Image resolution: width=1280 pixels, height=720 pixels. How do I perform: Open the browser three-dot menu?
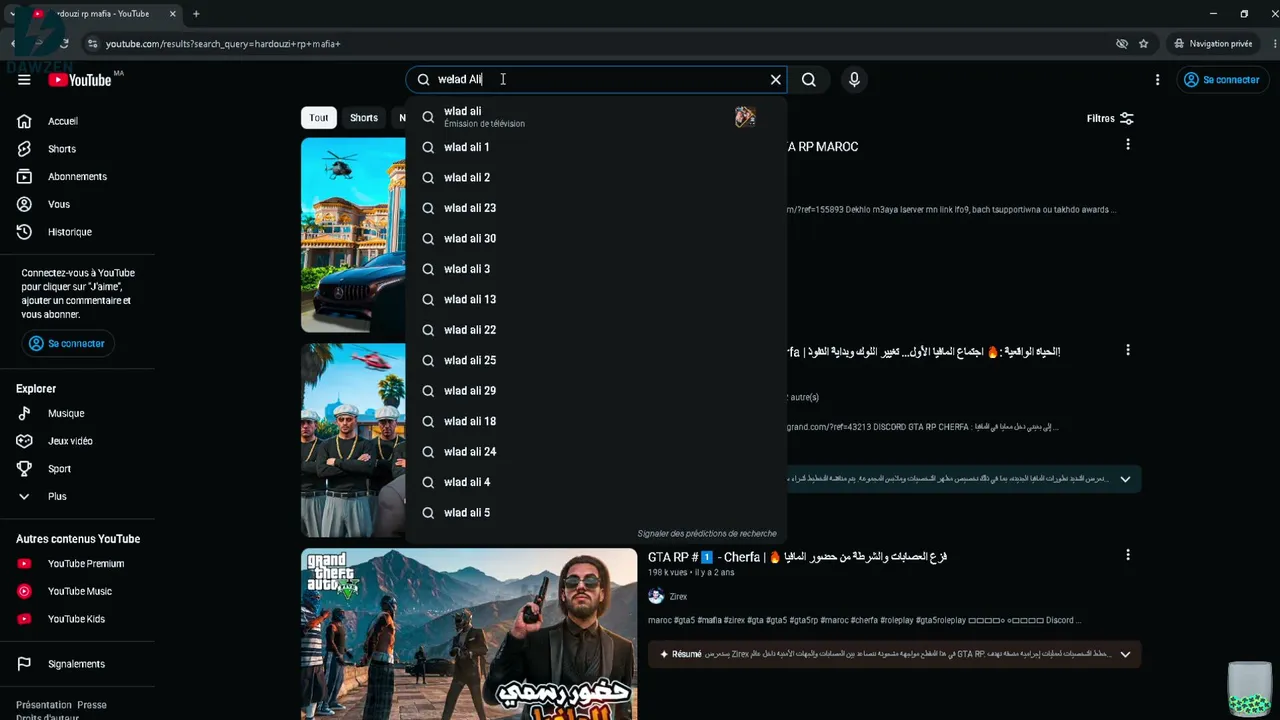[x=1275, y=44]
